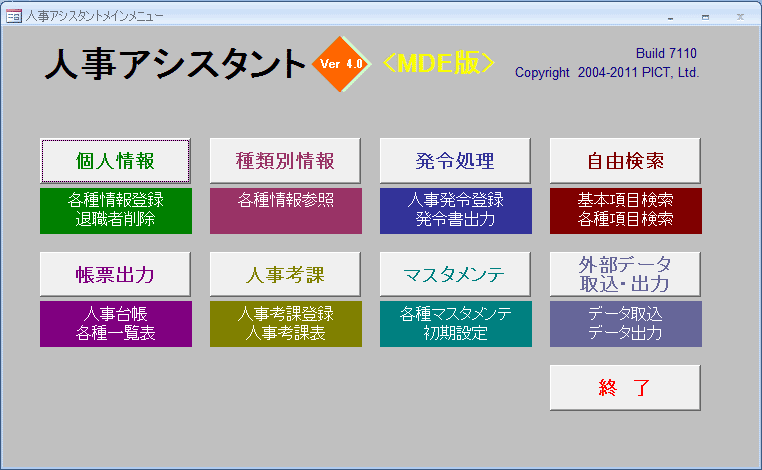Click the olive 人事考課登録 人事考課表 panel
The height and width of the screenshot is (470, 762).
tap(285, 323)
